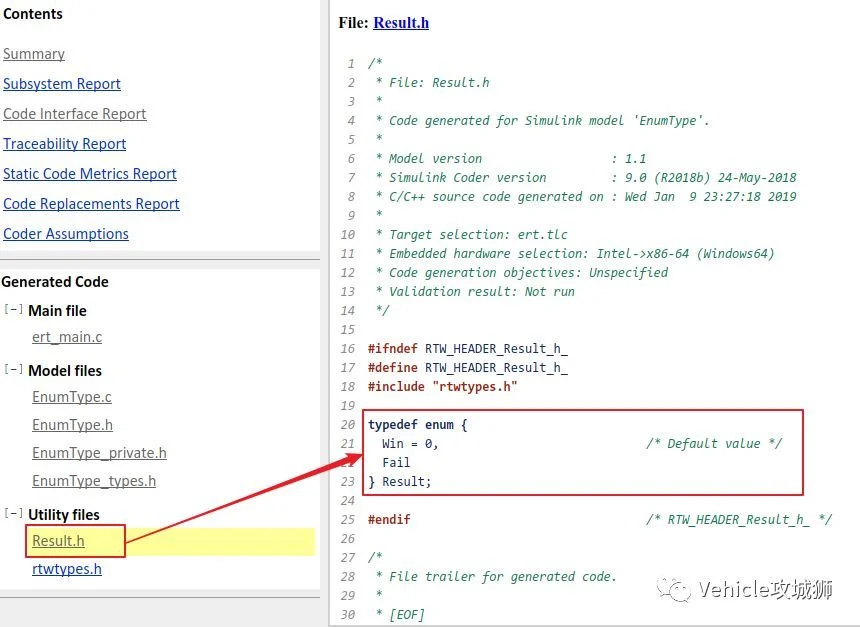Collapse the Utility files section

click(13, 513)
